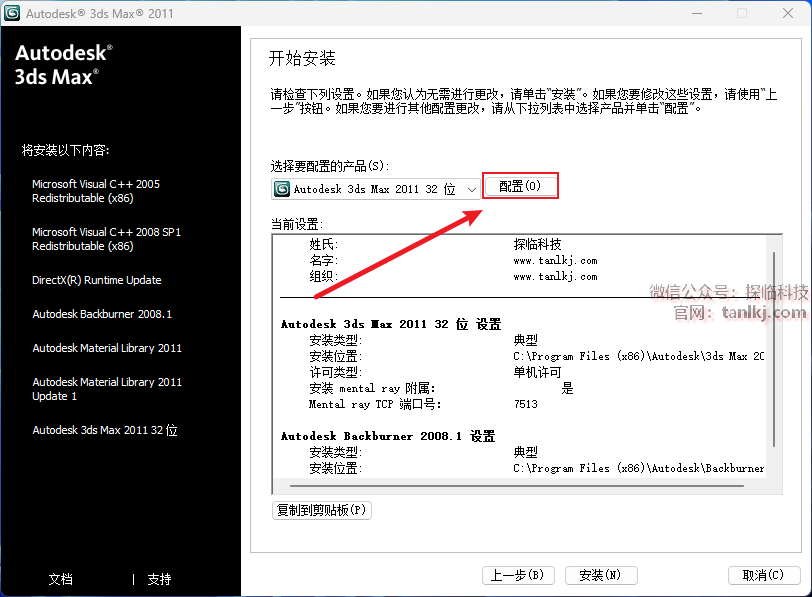Click the horizontal scrollbar under the settings list

point(517,486)
